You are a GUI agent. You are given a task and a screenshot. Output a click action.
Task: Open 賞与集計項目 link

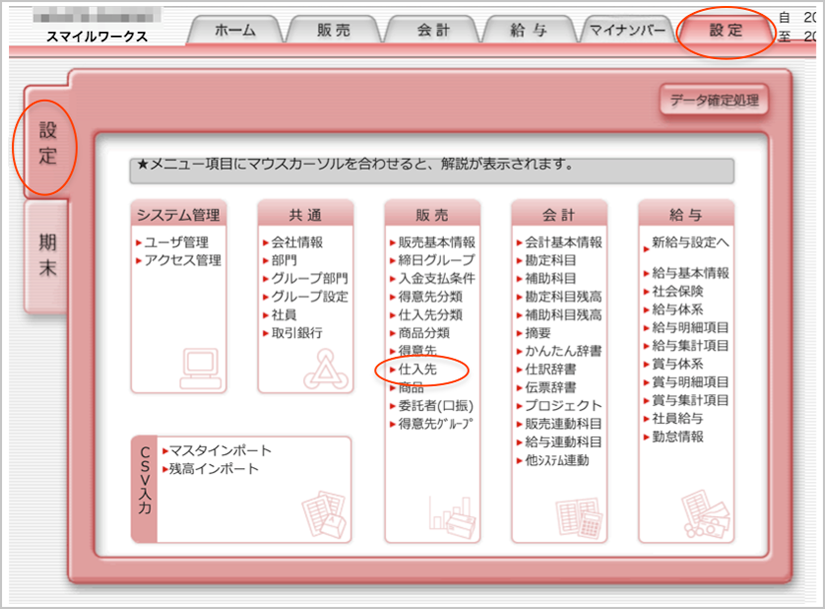(691, 400)
